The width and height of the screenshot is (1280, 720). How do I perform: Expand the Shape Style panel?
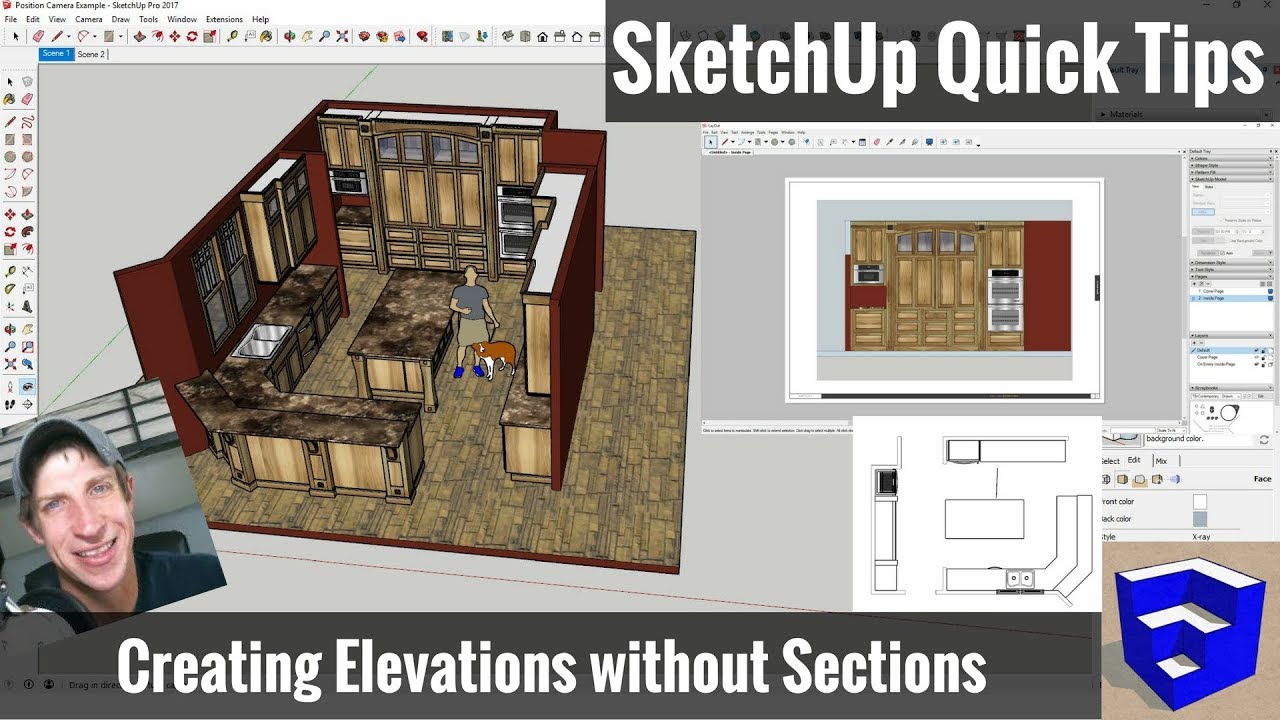pos(1232,165)
